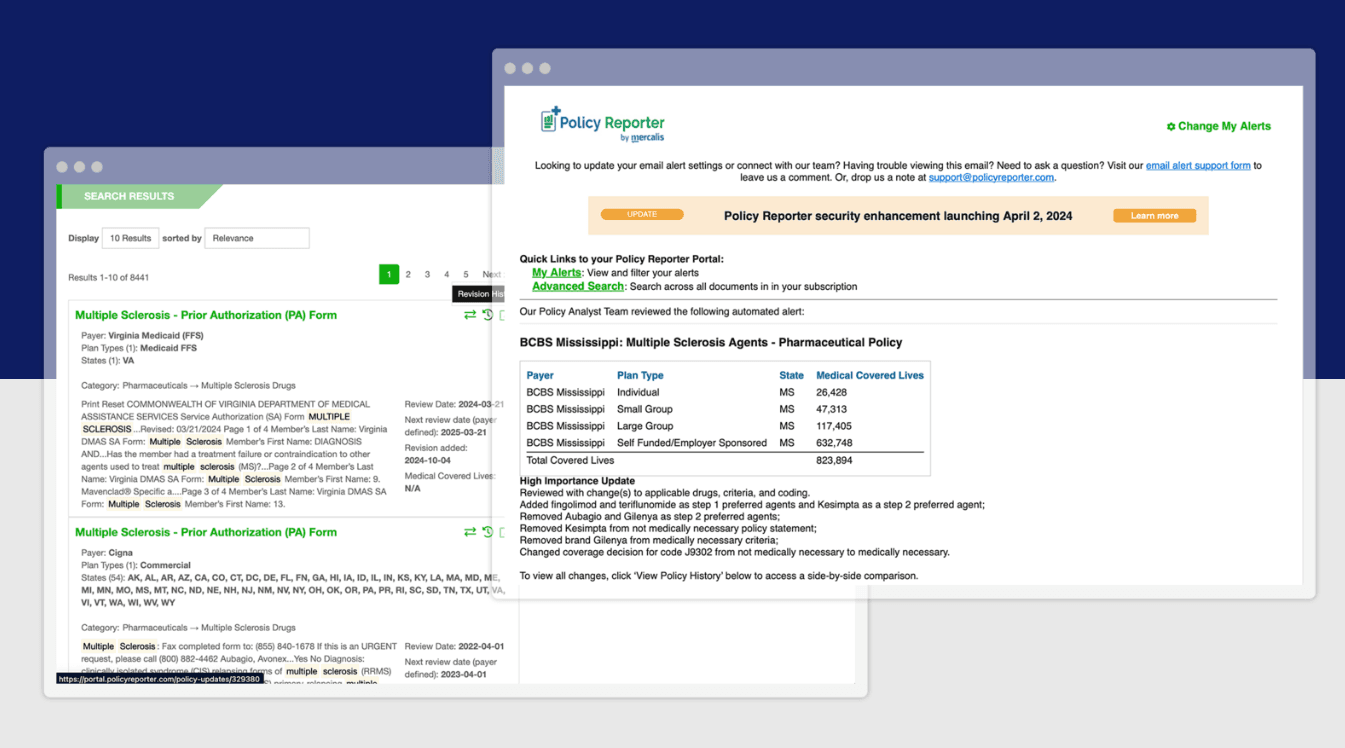The width and height of the screenshot is (1345, 748).
Task: Click the State column header
Action: (x=792, y=375)
